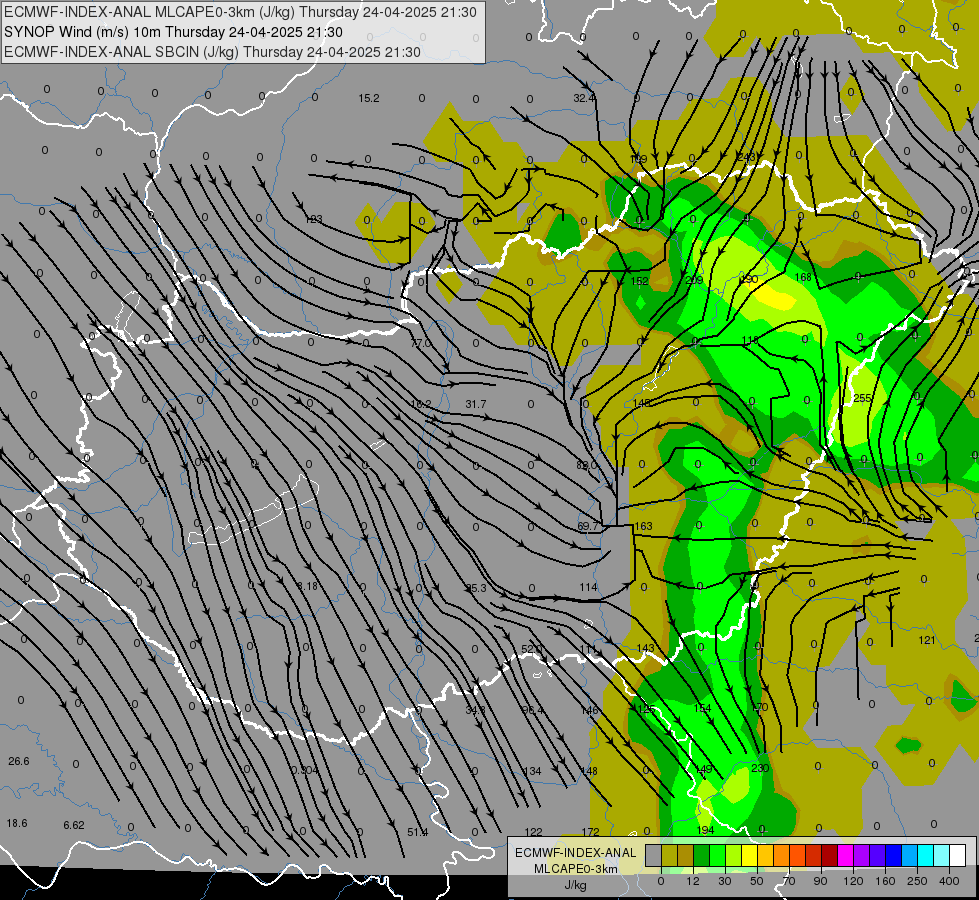Click the map value 32.4
The height and width of the screenshot is (900, 979).
click(584, 98)
